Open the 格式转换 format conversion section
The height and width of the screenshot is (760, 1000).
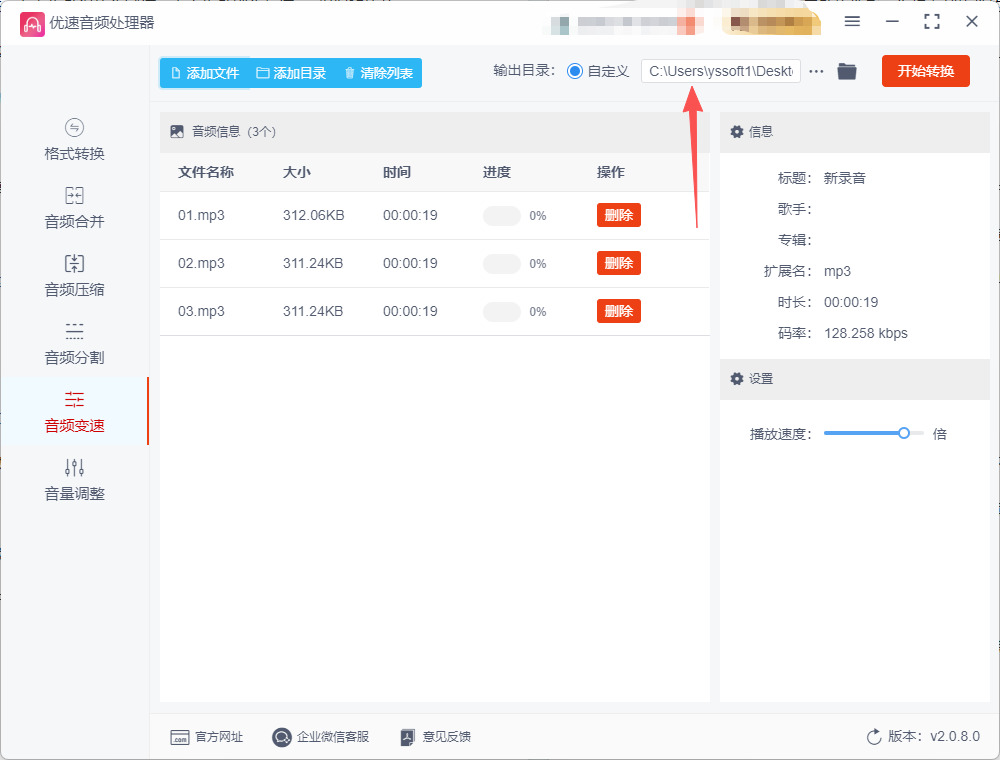(x=74, y=140)
